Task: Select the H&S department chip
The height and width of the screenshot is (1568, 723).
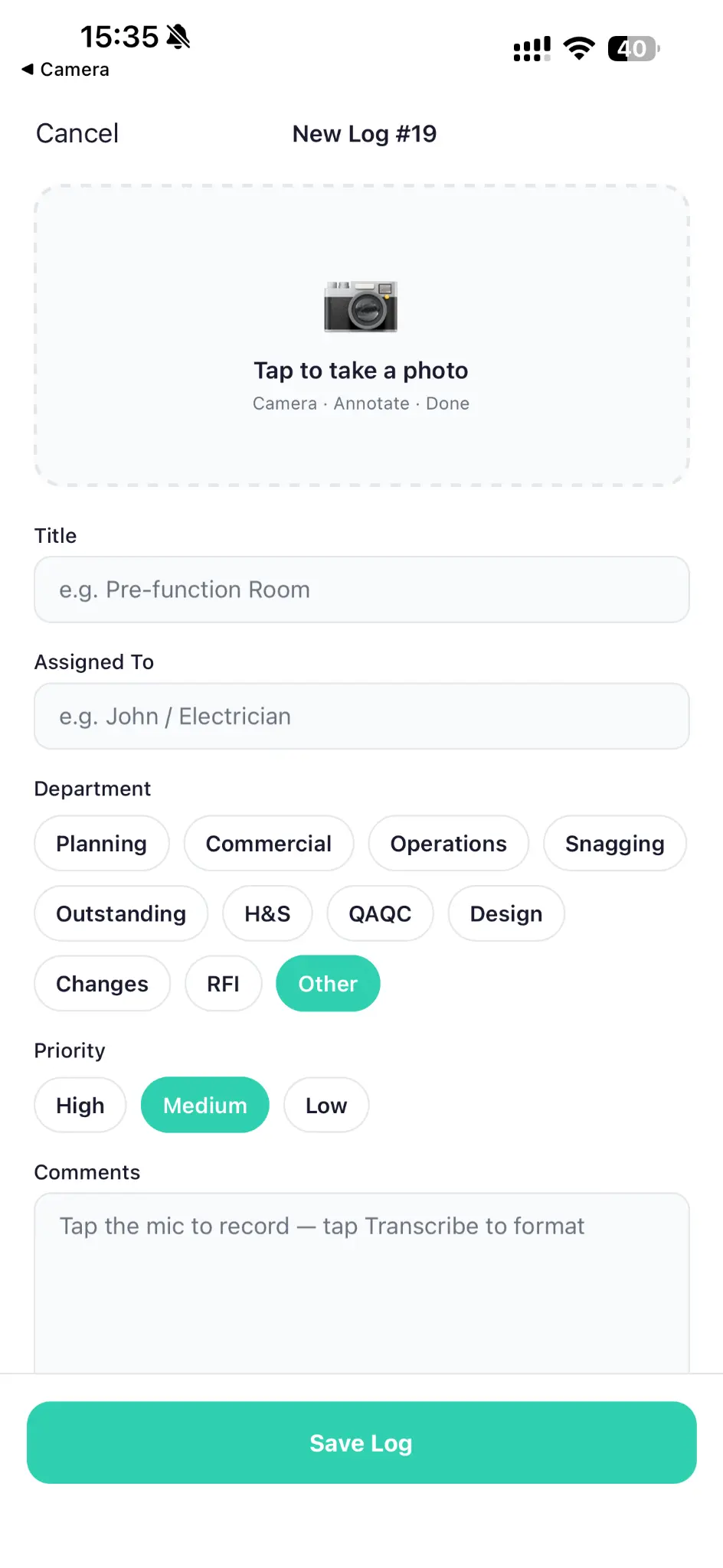Action: (x=267, y=913)
